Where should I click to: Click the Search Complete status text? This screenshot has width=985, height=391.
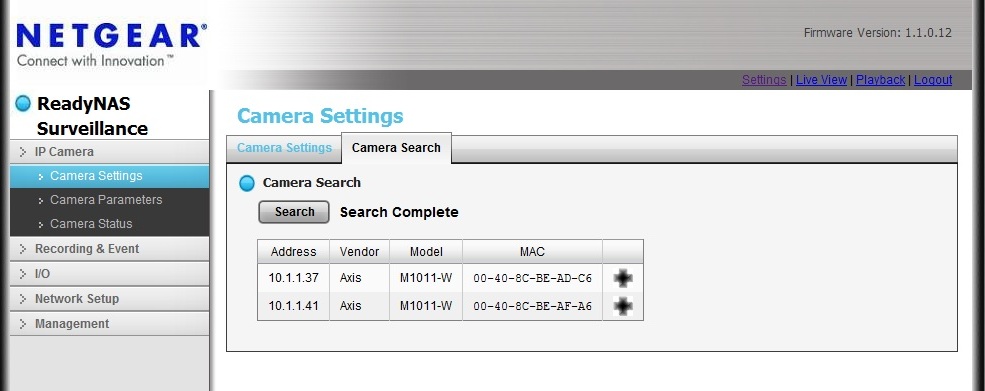399,212
